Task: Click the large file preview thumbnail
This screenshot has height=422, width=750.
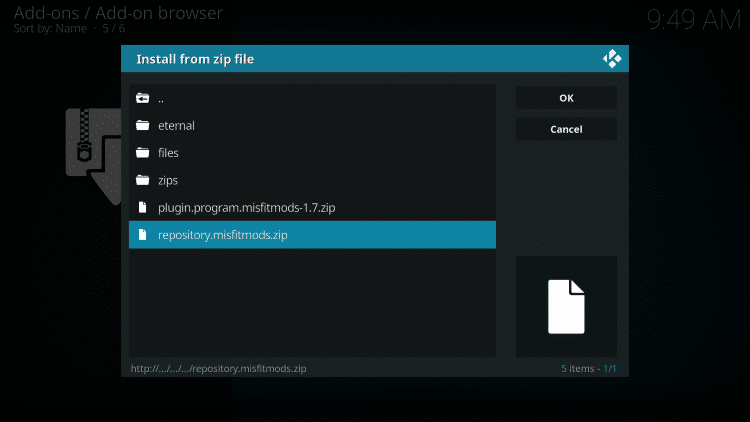Action: (566, 306)
